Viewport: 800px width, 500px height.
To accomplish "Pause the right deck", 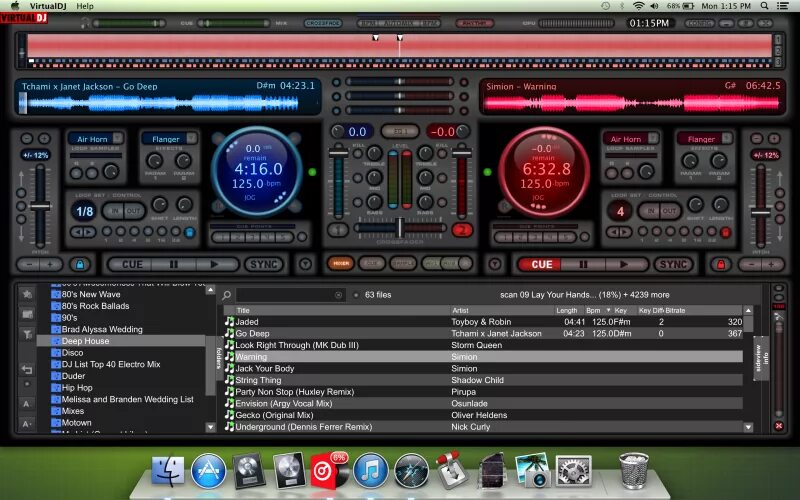I will (583, 264).
